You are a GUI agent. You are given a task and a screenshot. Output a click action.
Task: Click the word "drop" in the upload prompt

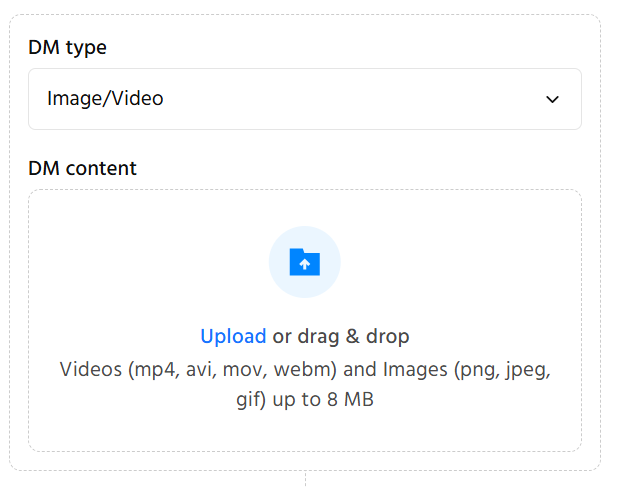(388, 336)
